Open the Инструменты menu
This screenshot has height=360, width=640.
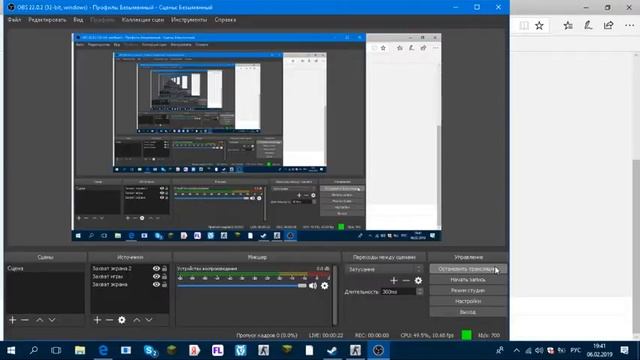tap(189, 20)
